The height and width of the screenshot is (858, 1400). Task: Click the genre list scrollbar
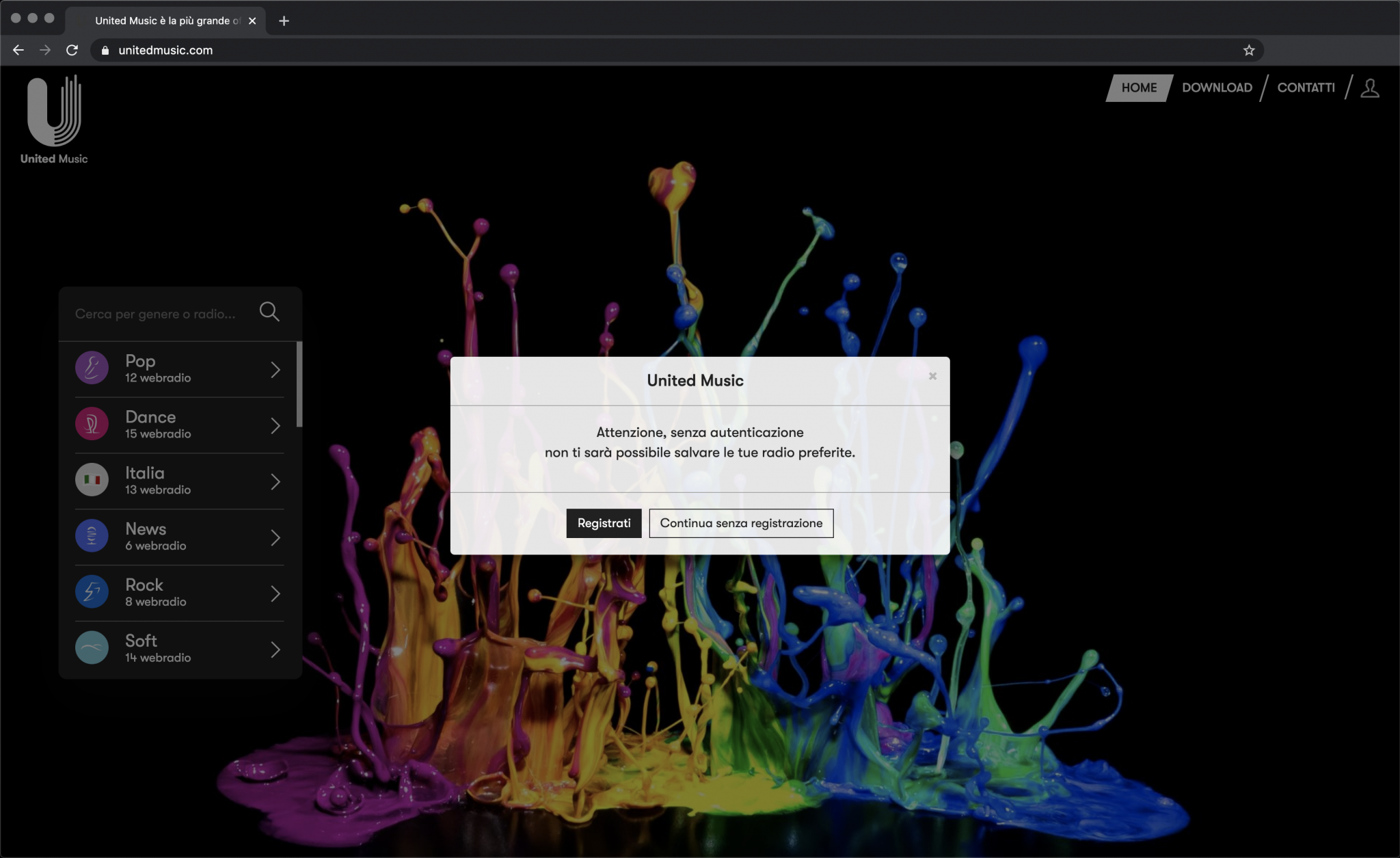tap(299, 384)
